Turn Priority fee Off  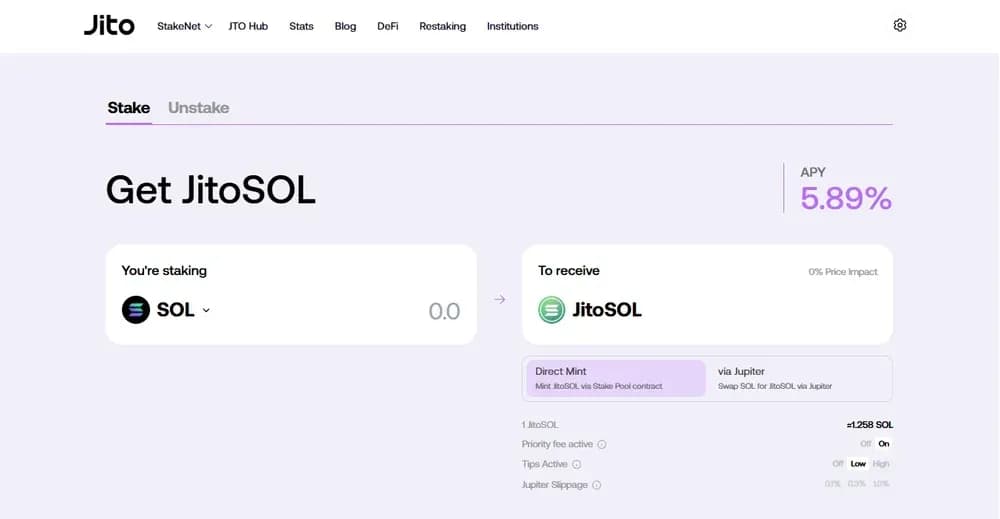[x=865, y=444]
